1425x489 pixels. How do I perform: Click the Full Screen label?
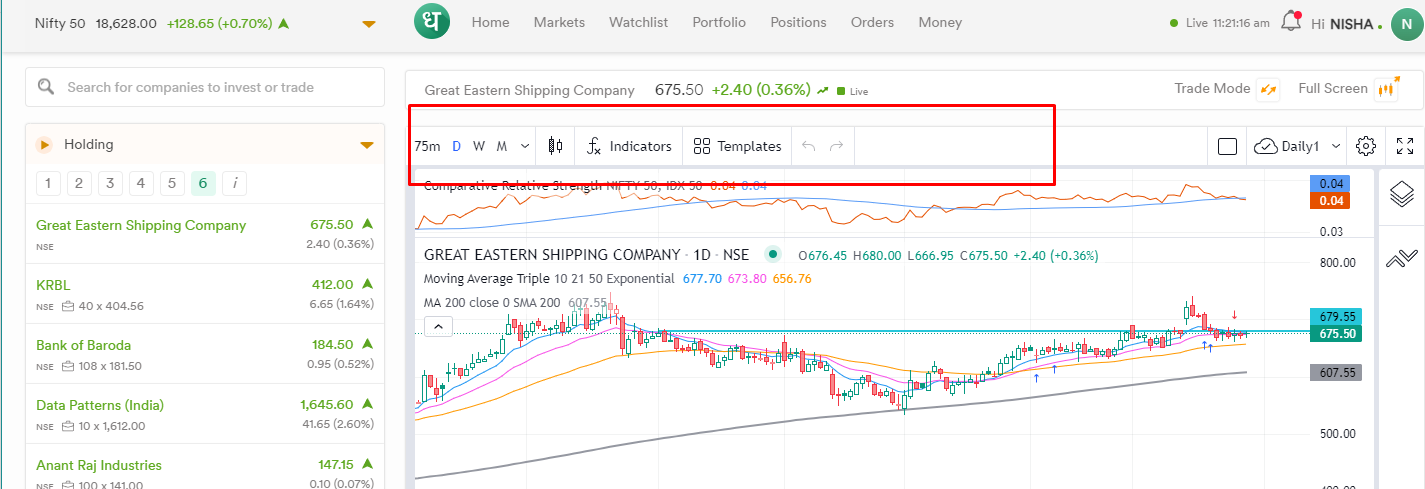pyautogui.click(x=1333, y=88)
